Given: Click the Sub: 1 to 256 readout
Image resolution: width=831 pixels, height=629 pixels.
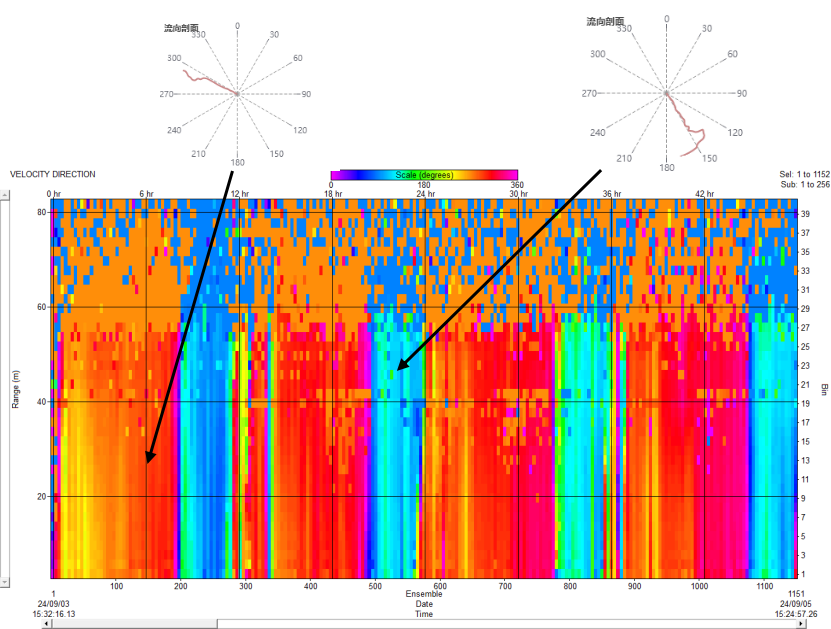Looking at the screenshot, I should click(804, 184).
